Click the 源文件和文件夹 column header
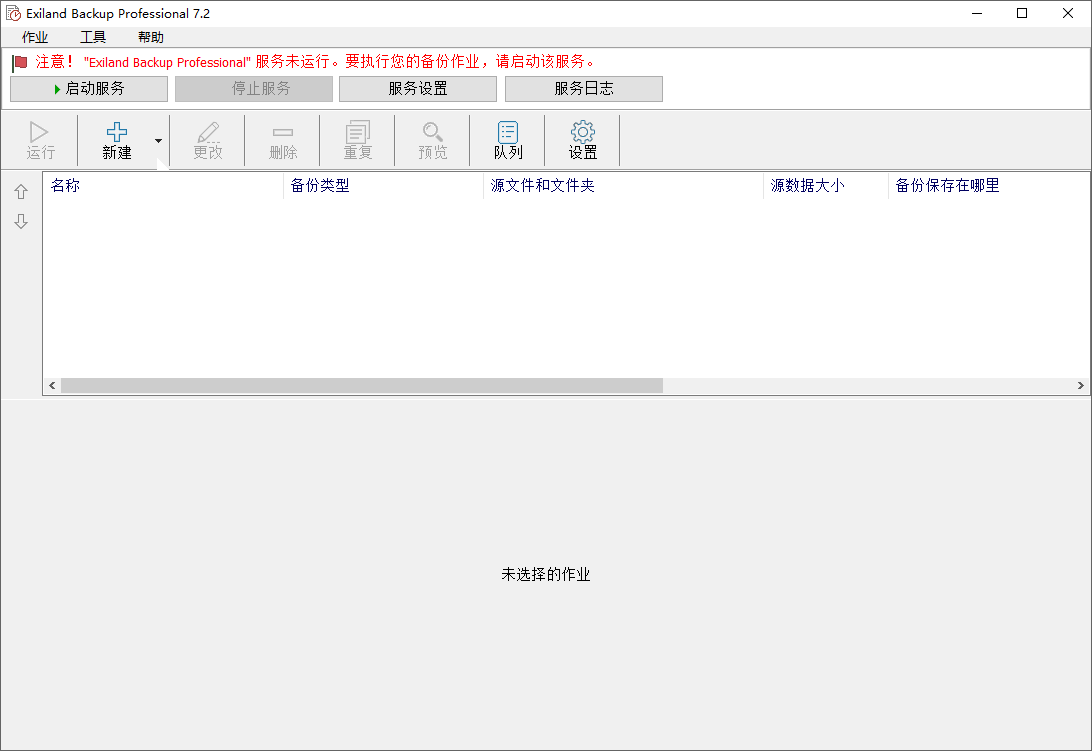This screenshot has height=751, width=1092. click(623, 185)
